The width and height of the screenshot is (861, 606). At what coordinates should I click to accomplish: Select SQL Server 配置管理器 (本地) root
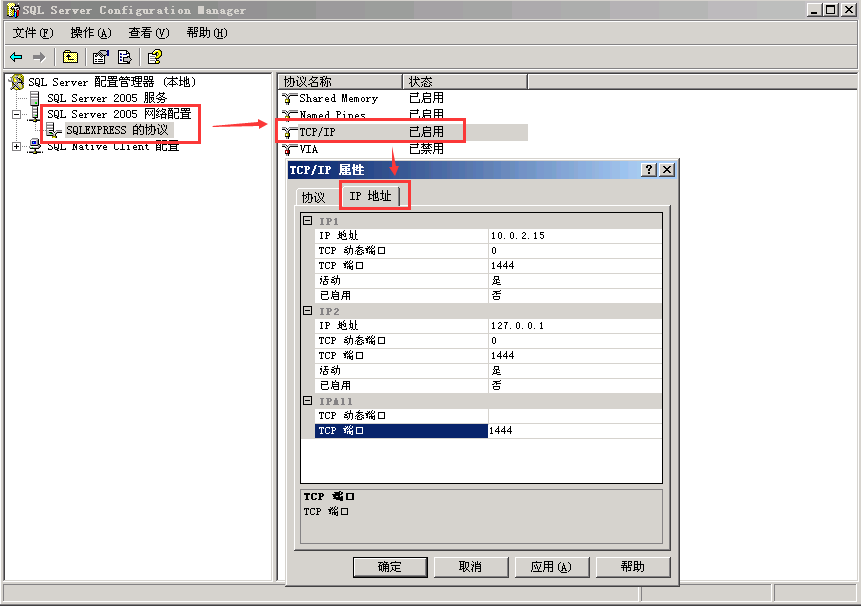pos(113,82)
